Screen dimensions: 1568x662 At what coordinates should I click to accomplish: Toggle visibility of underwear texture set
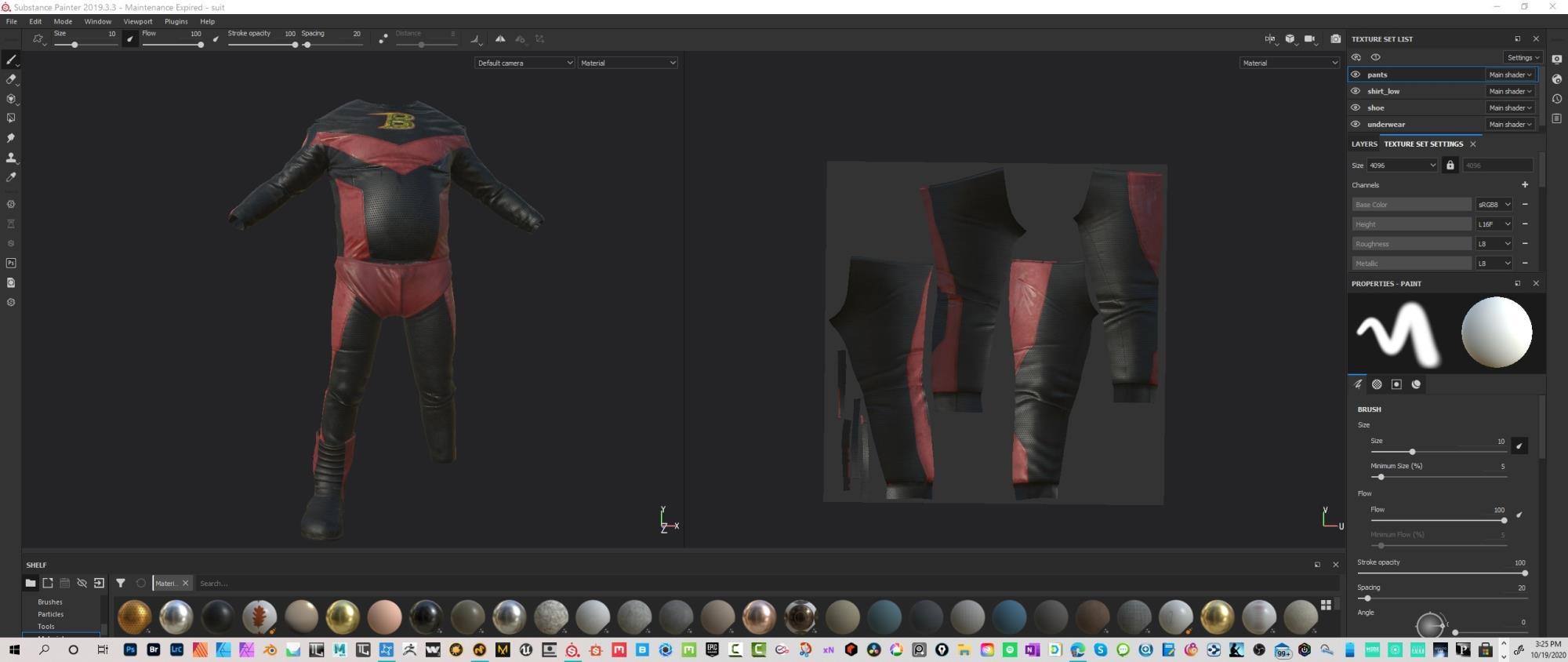pos(1356,124)
